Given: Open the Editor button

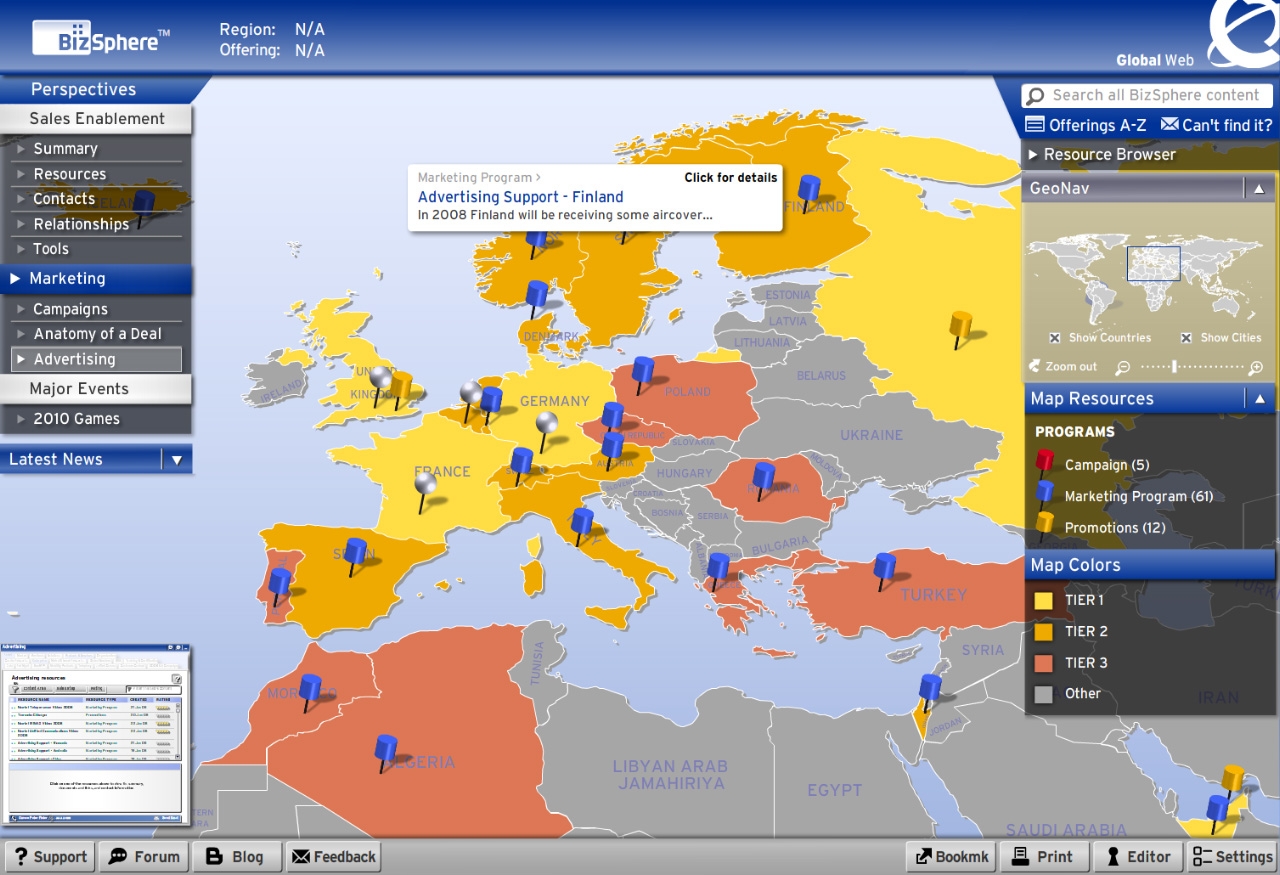Looking at the screenshot, I should click(1137, 857).
